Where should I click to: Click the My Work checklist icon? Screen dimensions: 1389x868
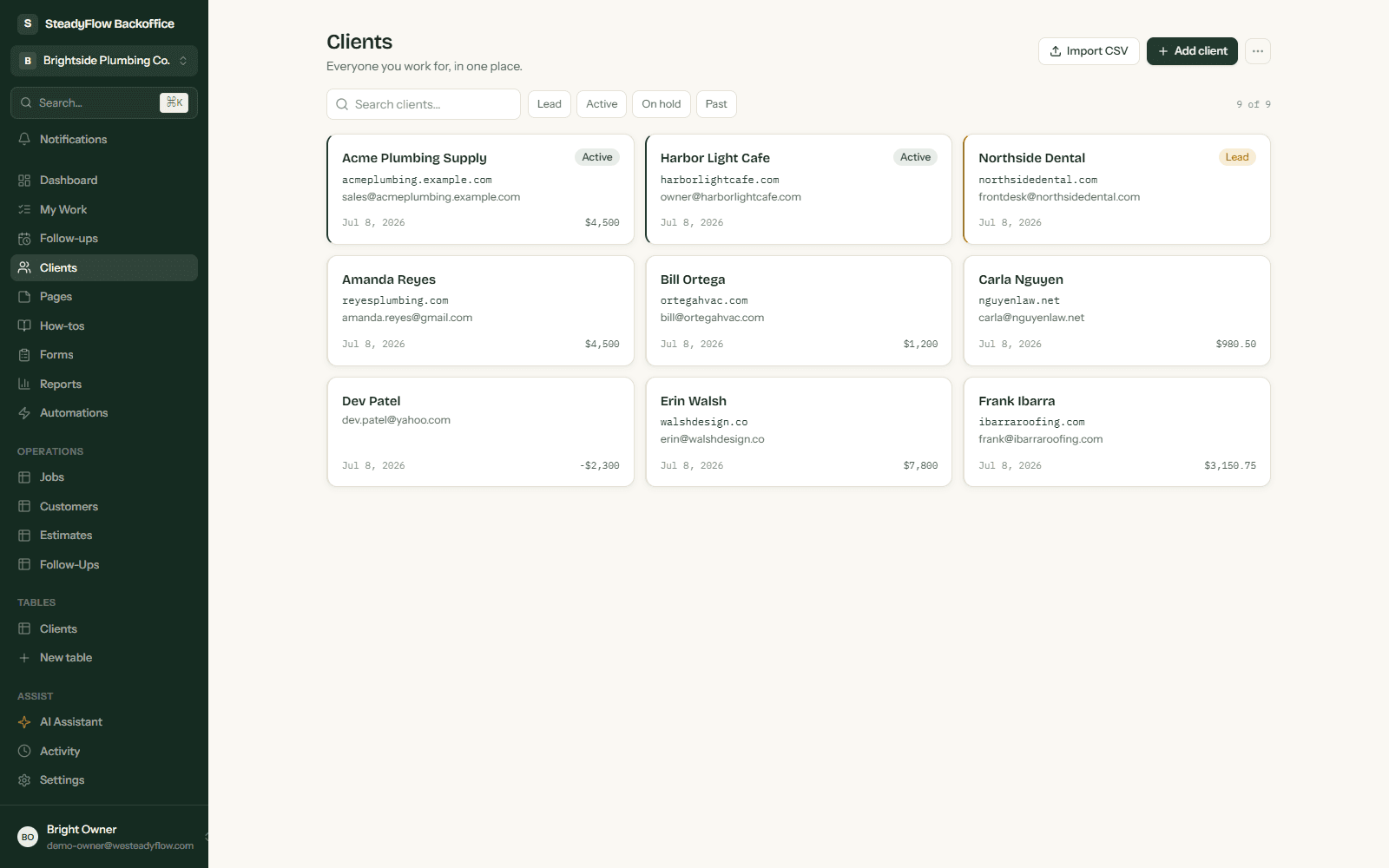(x=24, y=209)
